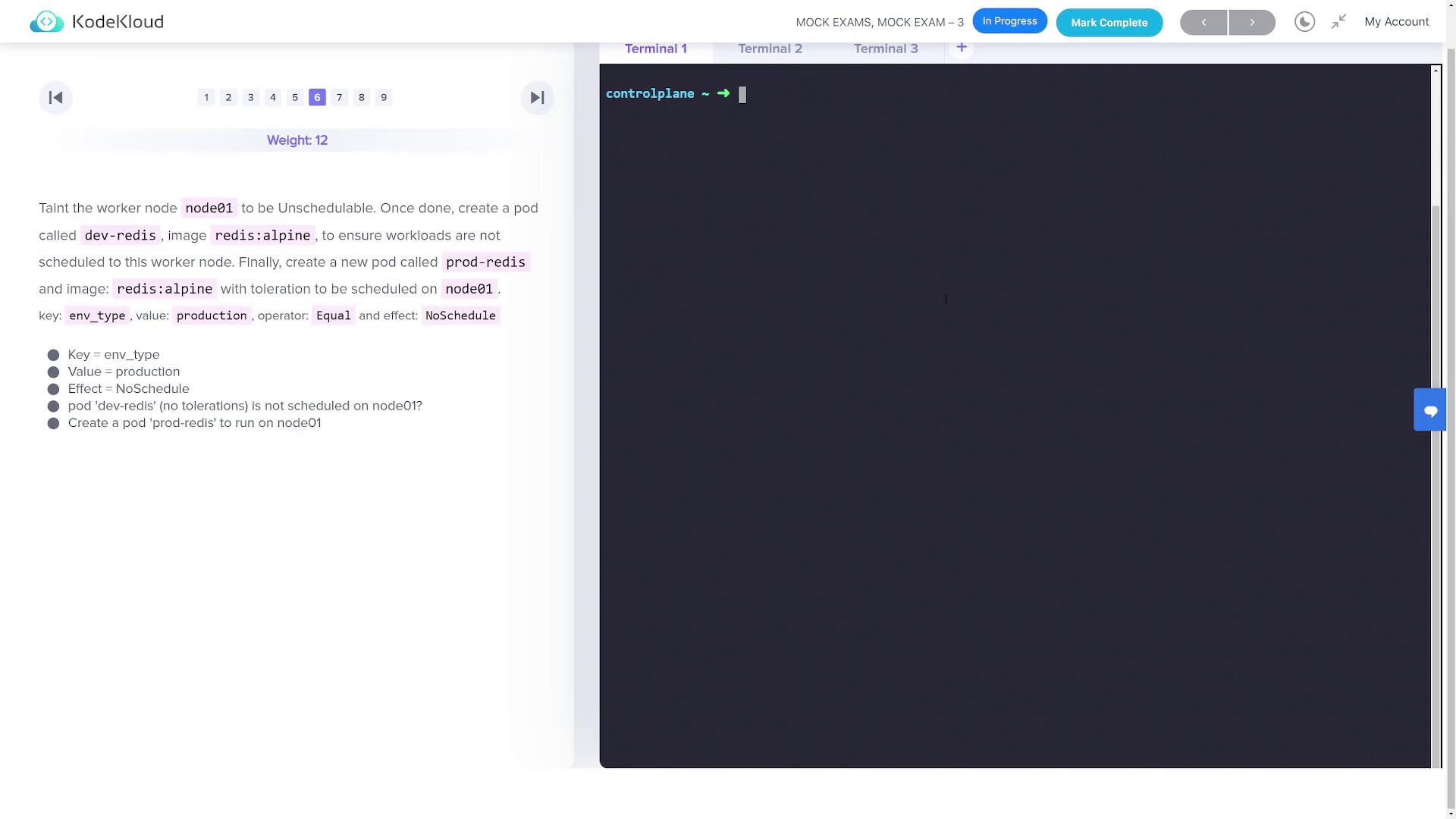Click Mark Complete button
Screen dimensions: 1456x819
[1109, 23]
